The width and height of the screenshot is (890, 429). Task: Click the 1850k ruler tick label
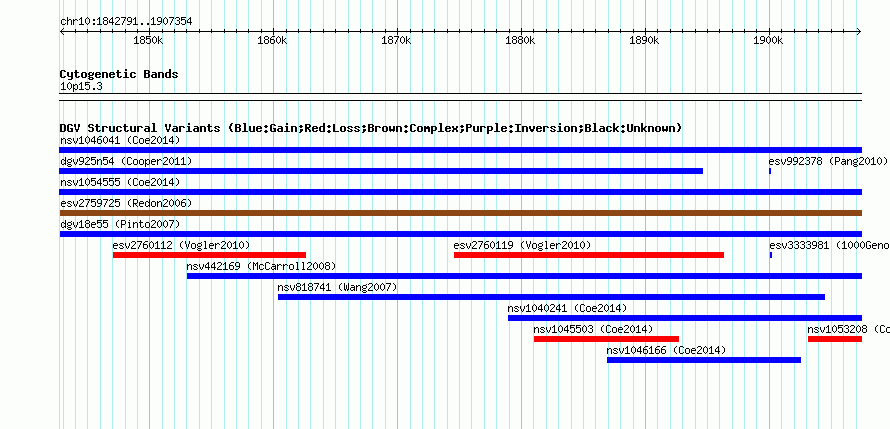(x=148, y=41)
